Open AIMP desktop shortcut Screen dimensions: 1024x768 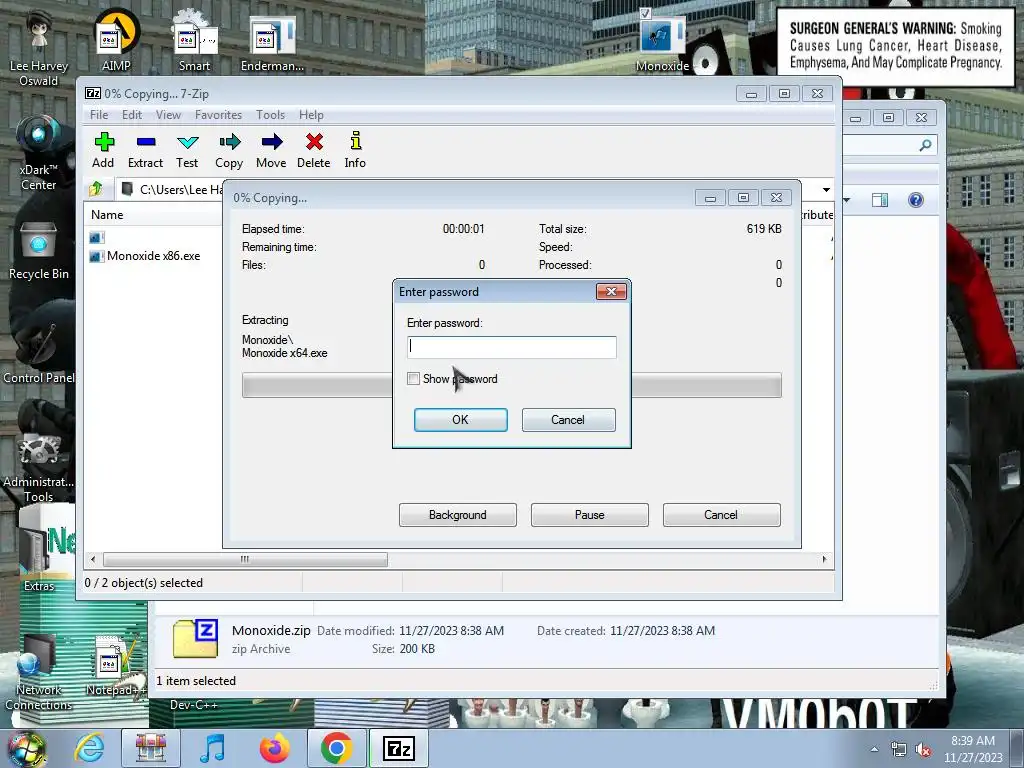116,40
